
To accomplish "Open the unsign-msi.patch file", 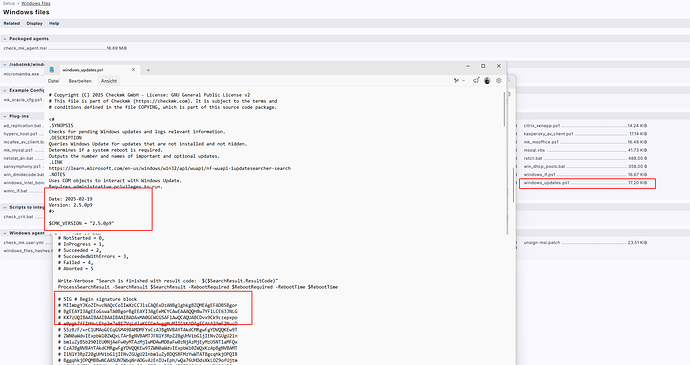I will 541,243.
